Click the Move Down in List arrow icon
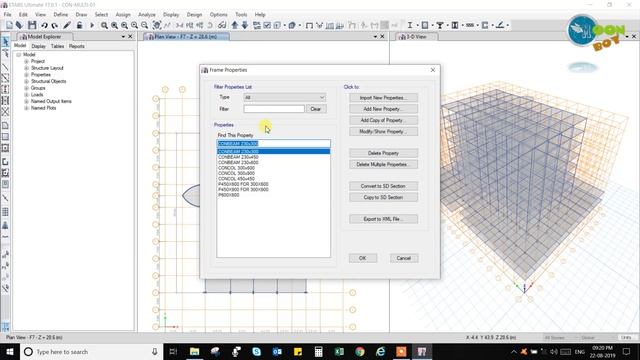 245,25
